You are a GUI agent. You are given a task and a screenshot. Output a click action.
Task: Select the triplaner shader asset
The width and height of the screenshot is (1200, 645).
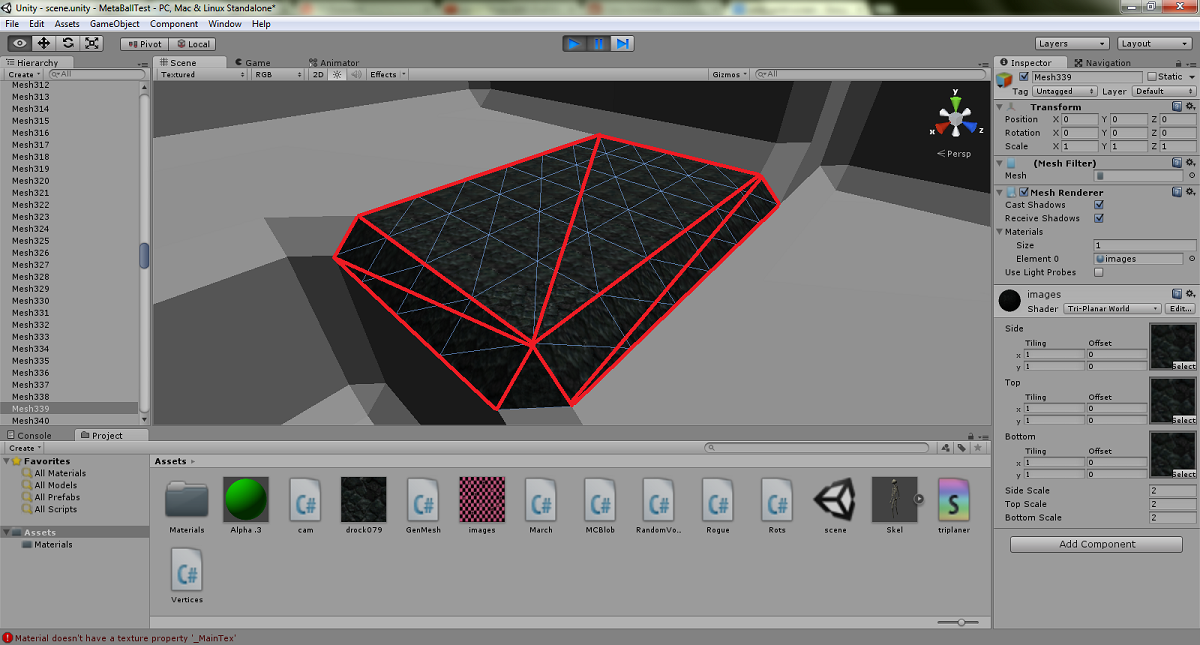click(x=953, y=498)
